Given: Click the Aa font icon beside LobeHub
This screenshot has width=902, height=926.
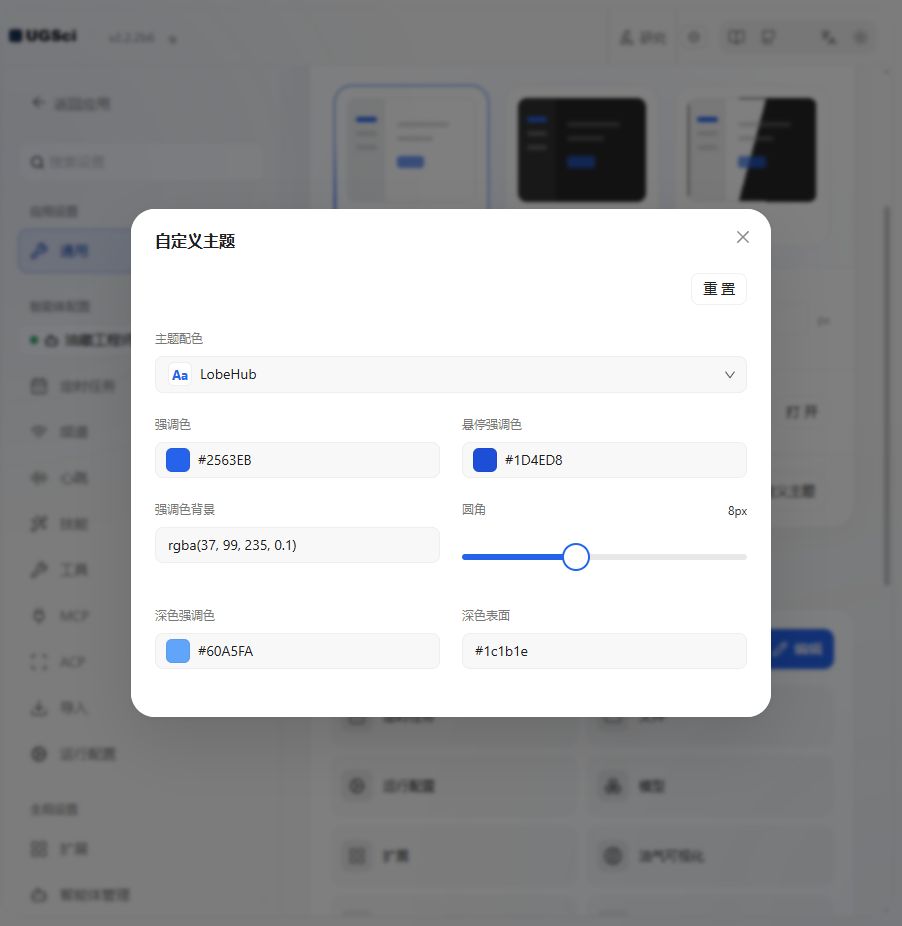Looking at the screenshot, I should point(180,374).
